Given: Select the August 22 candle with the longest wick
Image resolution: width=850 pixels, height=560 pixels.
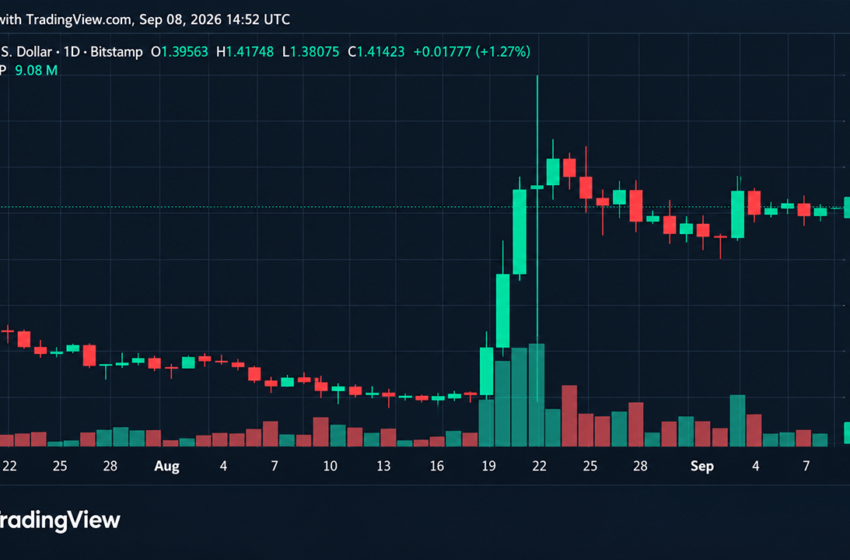Looking at the screenshot, I should [537, 187].
